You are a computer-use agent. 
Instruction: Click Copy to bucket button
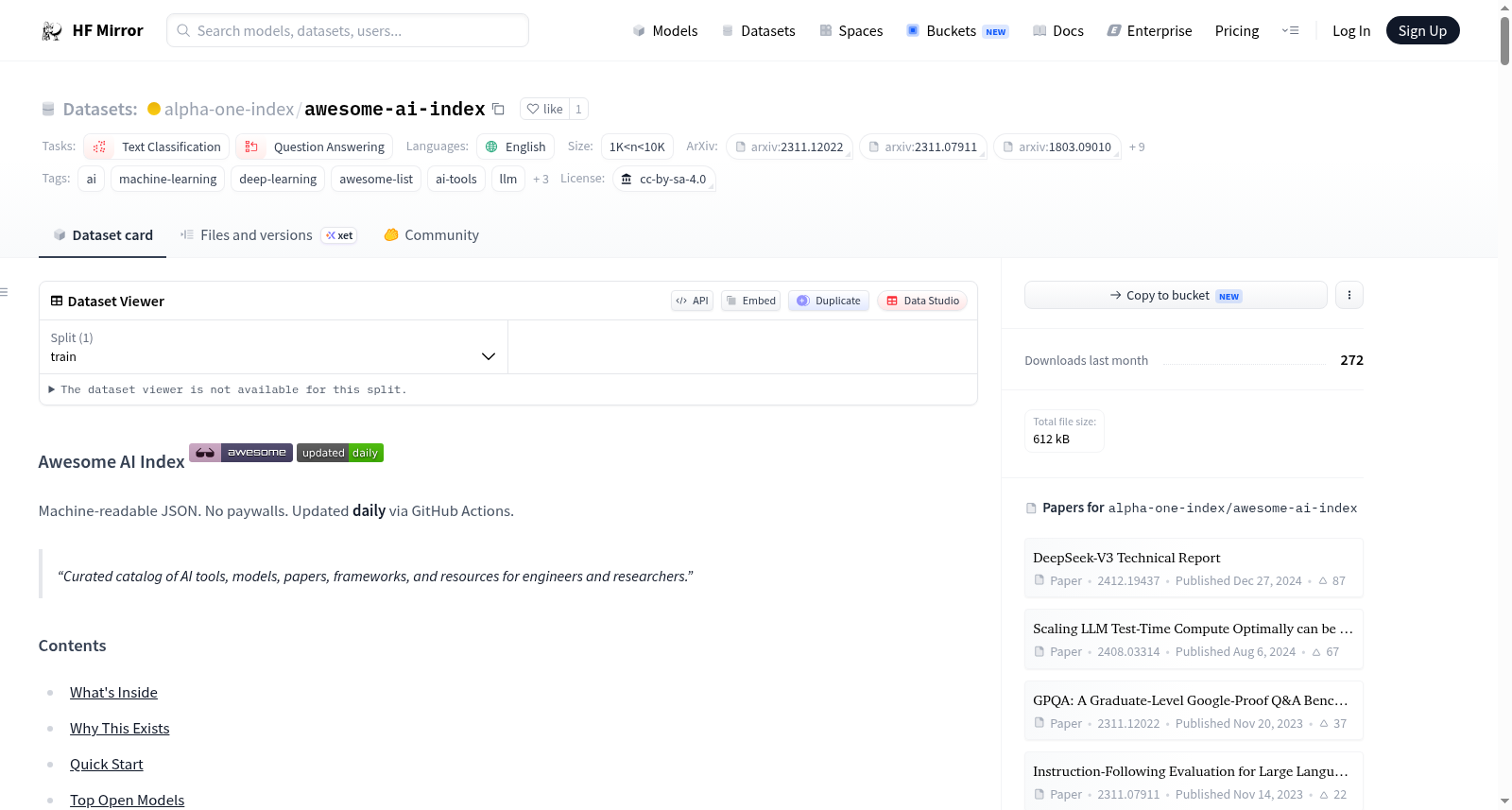click(1176, 295)
